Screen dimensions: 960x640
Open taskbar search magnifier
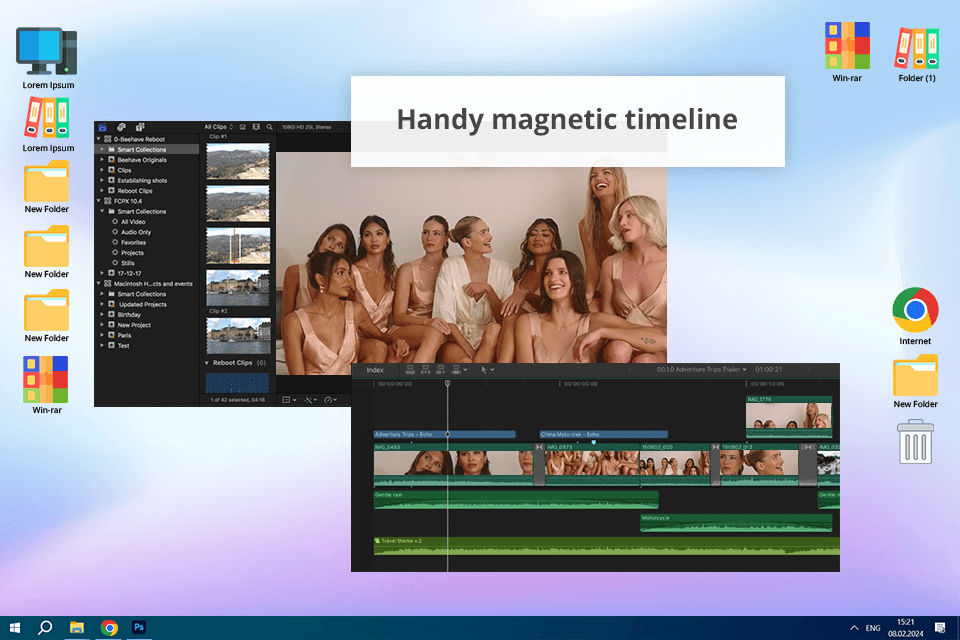tap(45, 628)
